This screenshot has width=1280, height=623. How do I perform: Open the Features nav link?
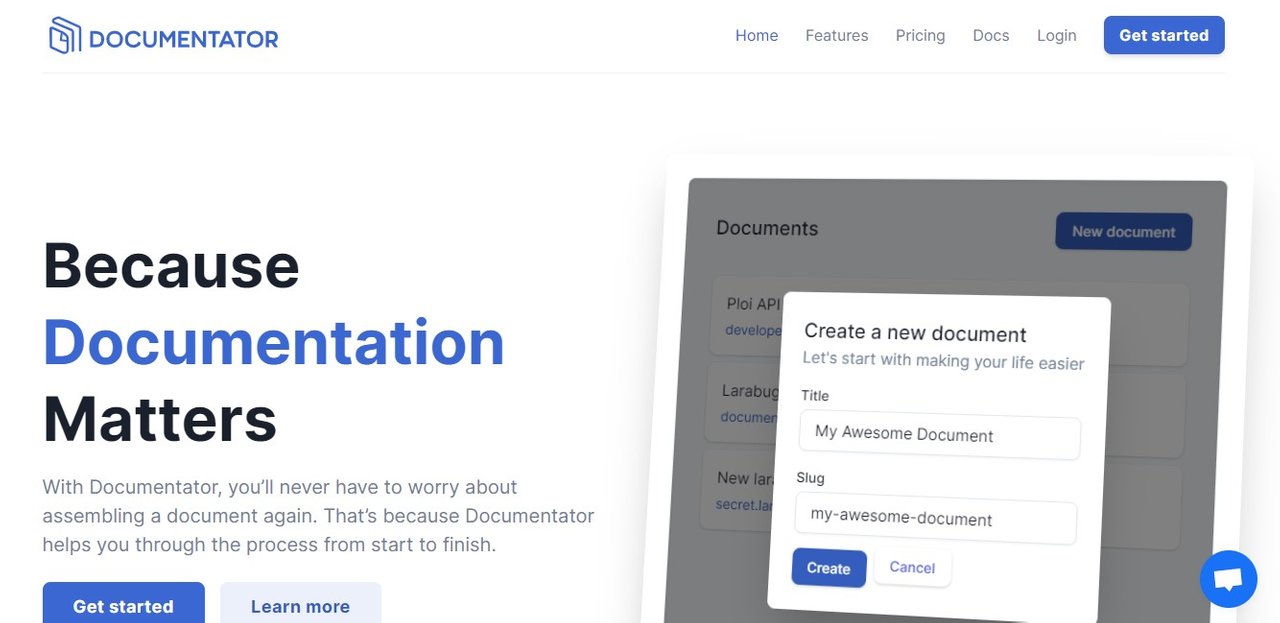pos(837,35)
